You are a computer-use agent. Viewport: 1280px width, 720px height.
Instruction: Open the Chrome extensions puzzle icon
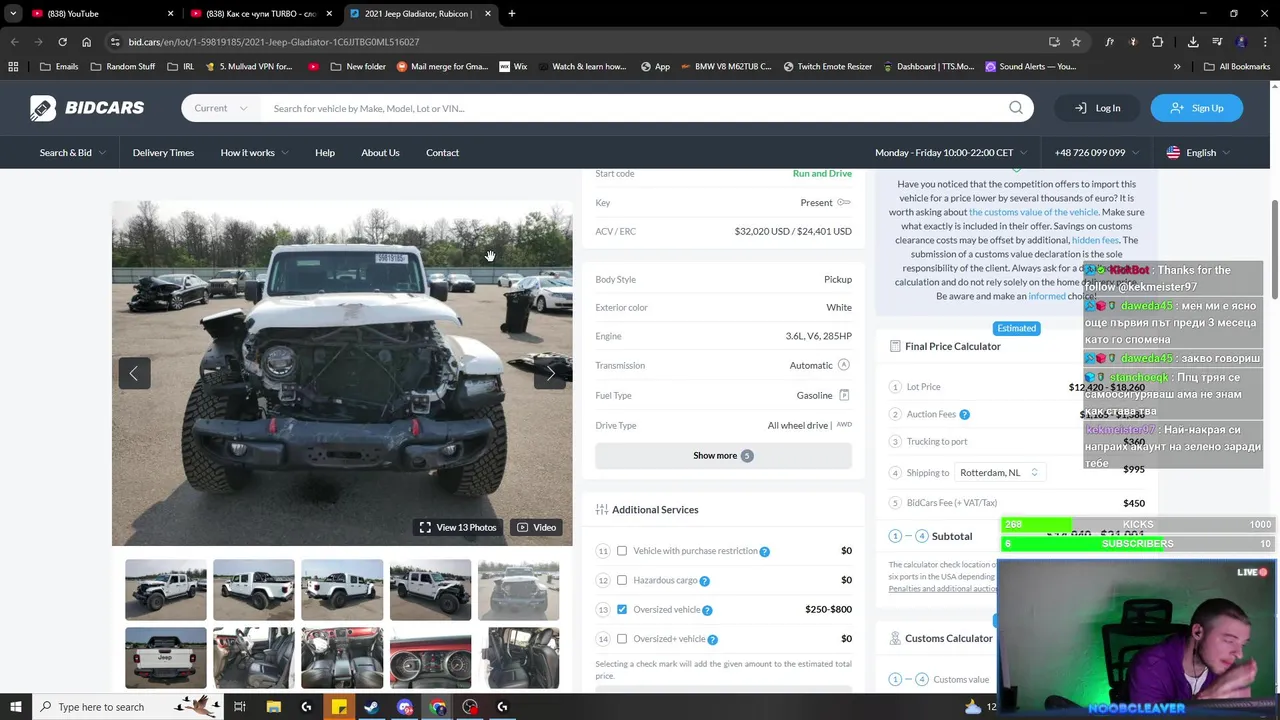tap(1158, 42)
